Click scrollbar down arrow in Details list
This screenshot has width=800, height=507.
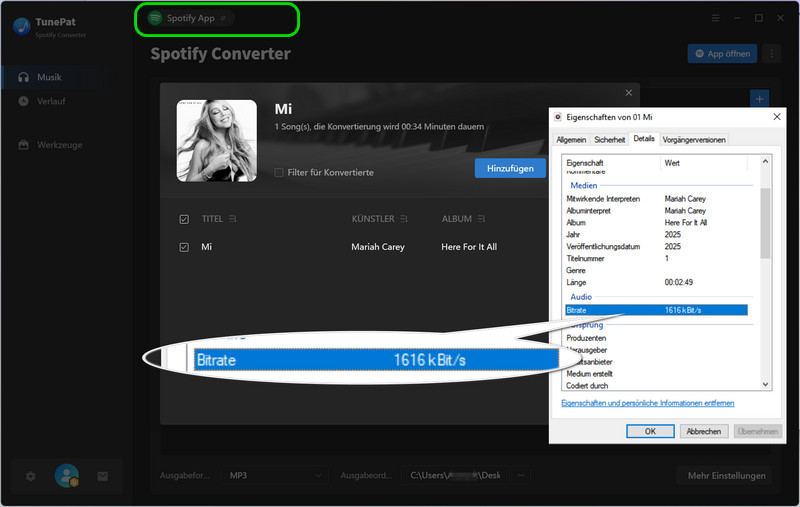point(765,384)
